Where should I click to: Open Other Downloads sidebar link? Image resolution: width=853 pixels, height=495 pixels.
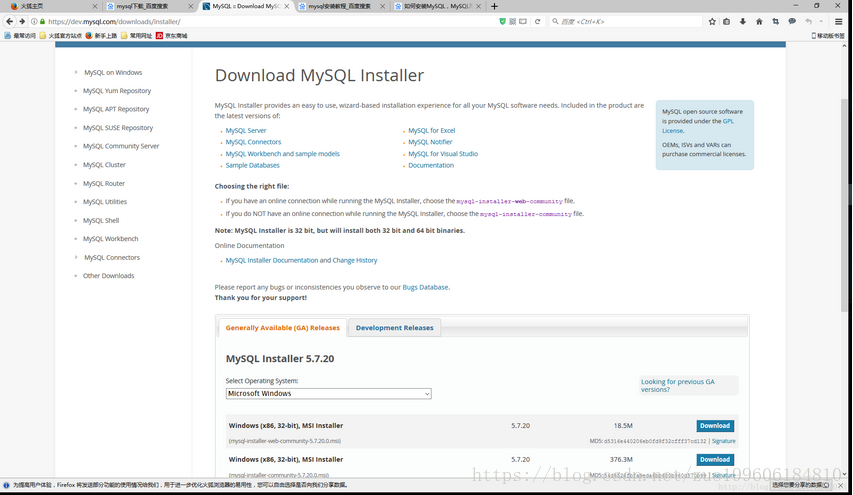[x=108, y=276]
